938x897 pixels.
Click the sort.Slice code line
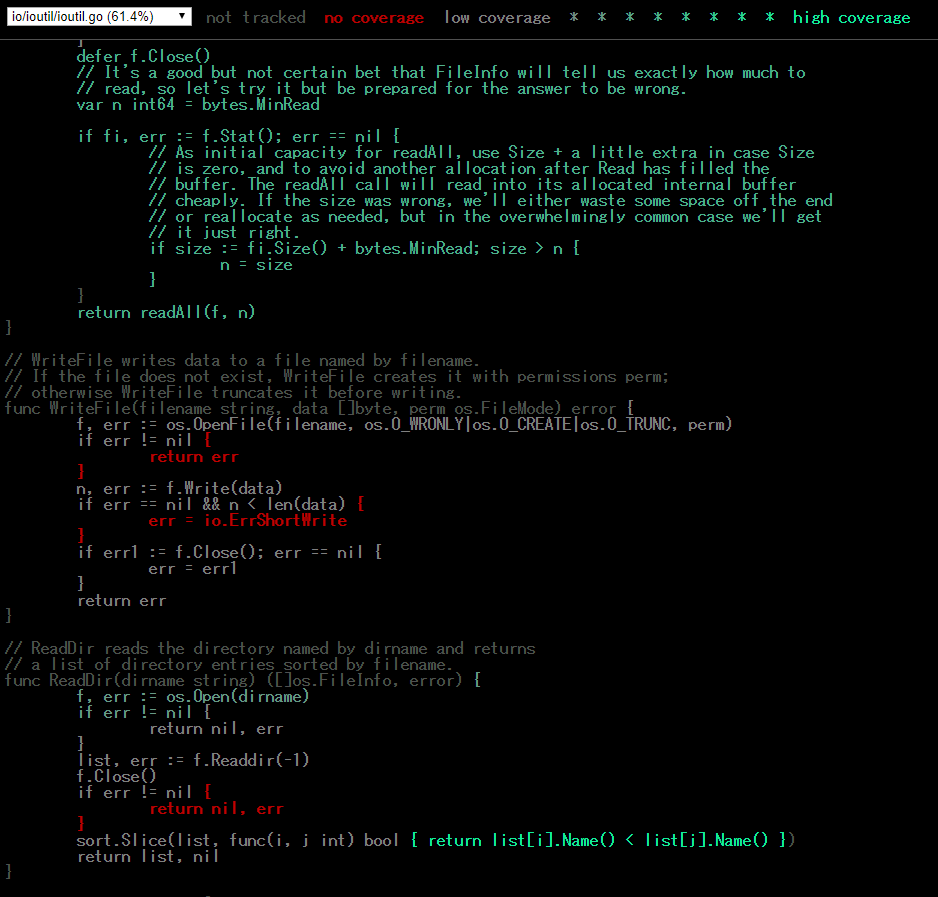pos(436,840)
